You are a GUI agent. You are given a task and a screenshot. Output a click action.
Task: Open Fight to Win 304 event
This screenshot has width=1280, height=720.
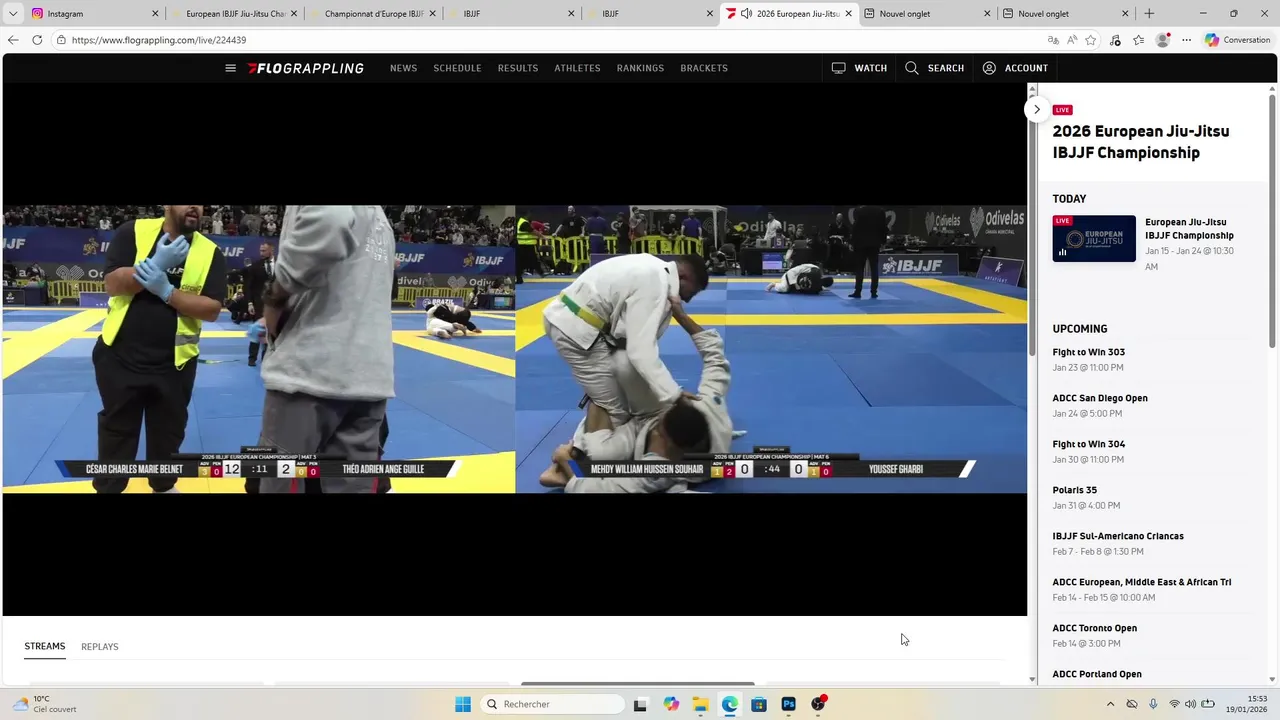[x=1088, y=444]
